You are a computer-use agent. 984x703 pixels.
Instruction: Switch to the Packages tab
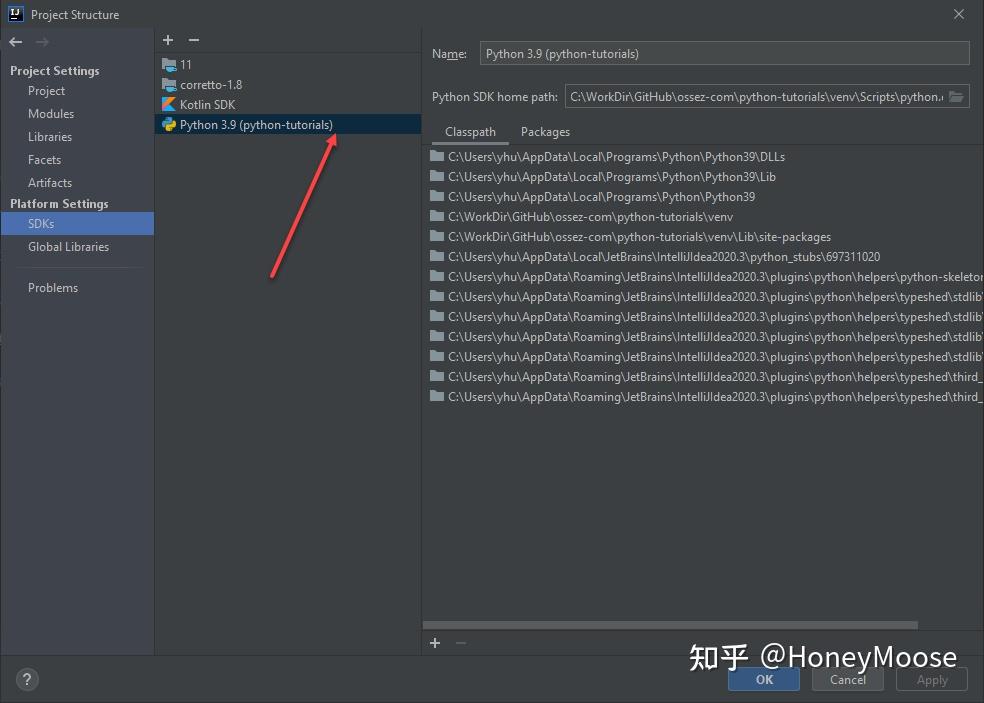[x=545, y=131]
